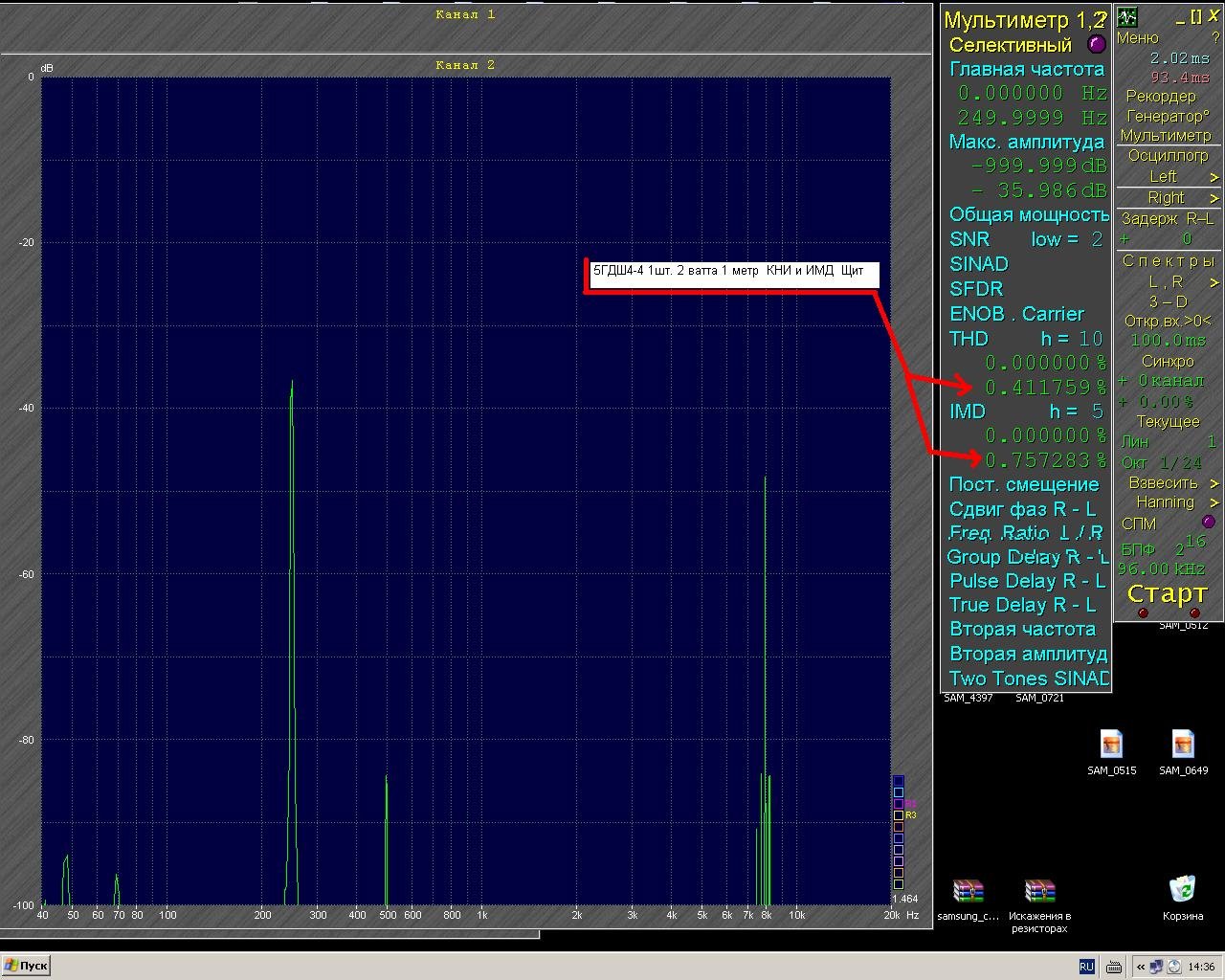The height and width of the screenshot is (980, 1225).
Task: Expand the L, R spectra options arrow
Action: [1214, 282]
